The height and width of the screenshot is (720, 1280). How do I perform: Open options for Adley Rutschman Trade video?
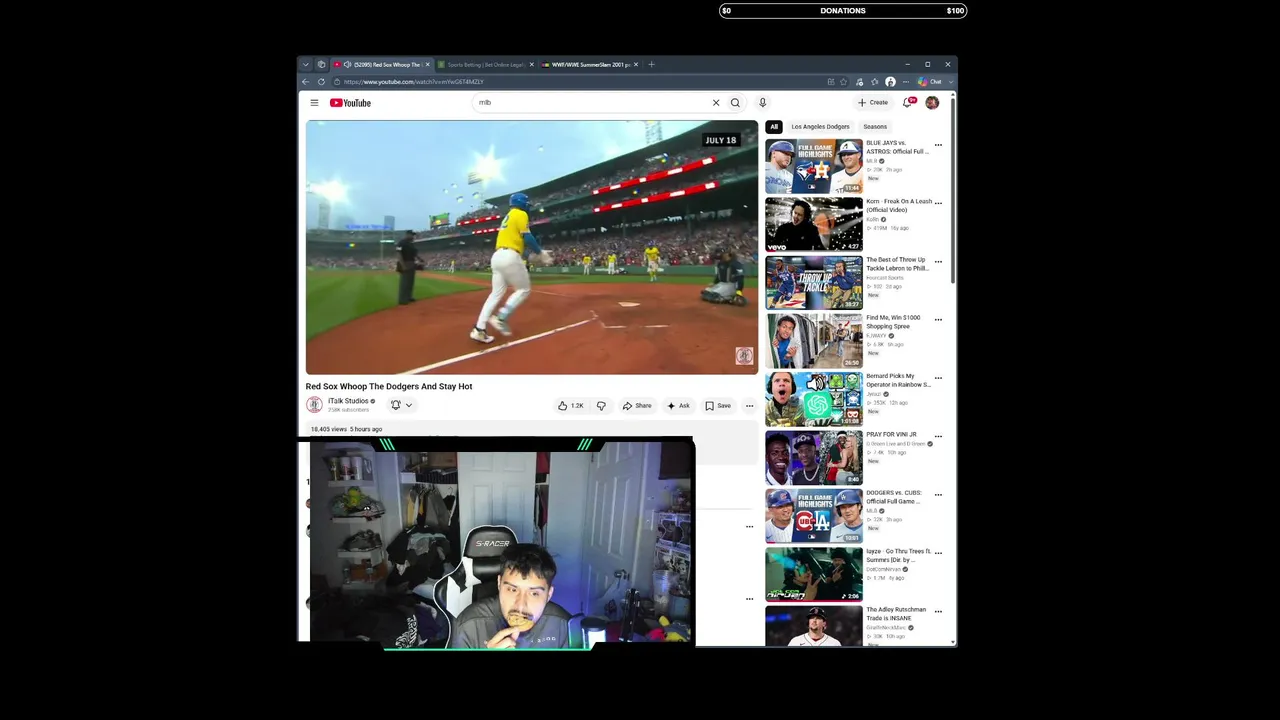[x=938, y=612]
